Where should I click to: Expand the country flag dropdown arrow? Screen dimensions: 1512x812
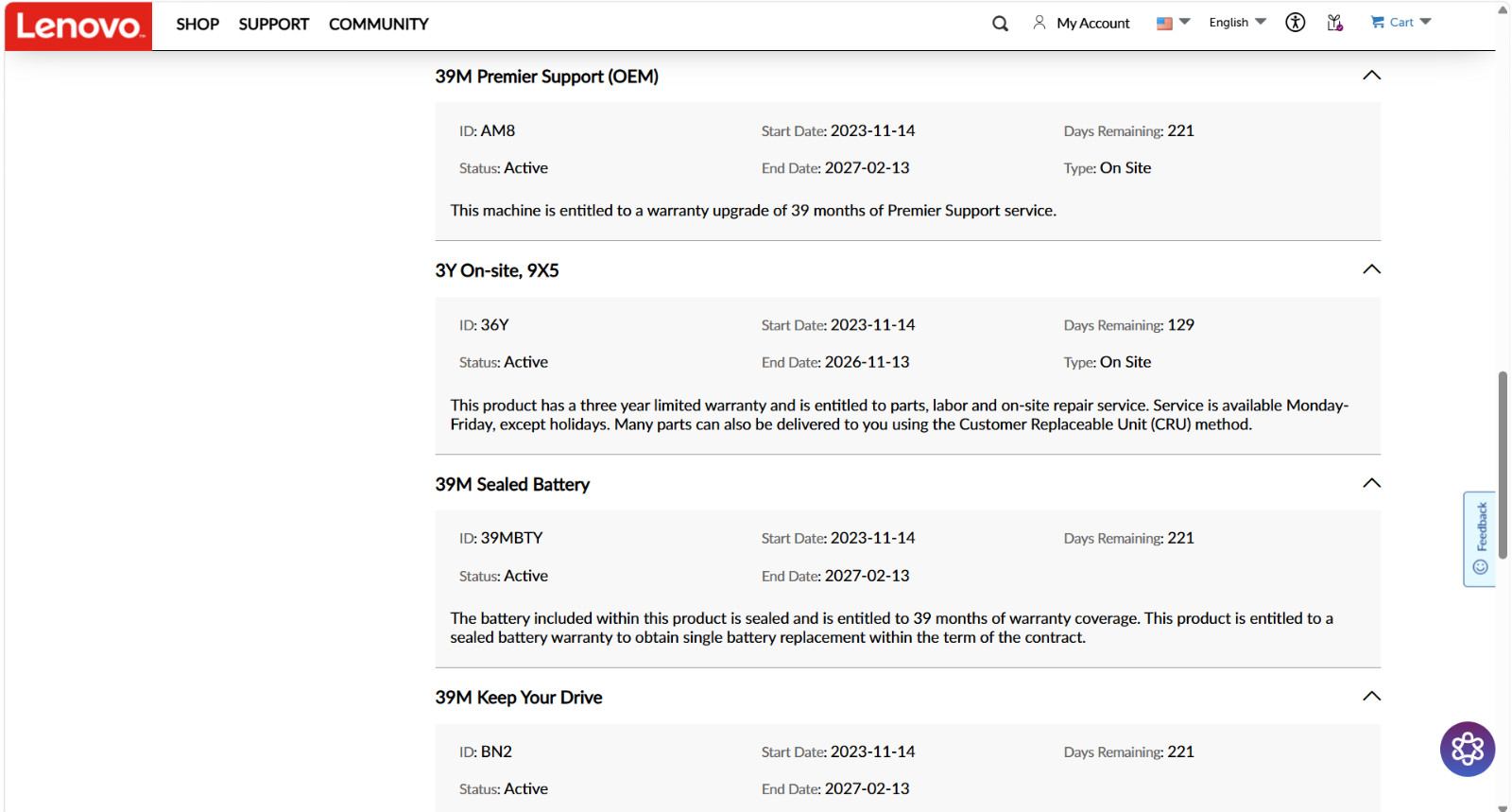point(1185,22)
